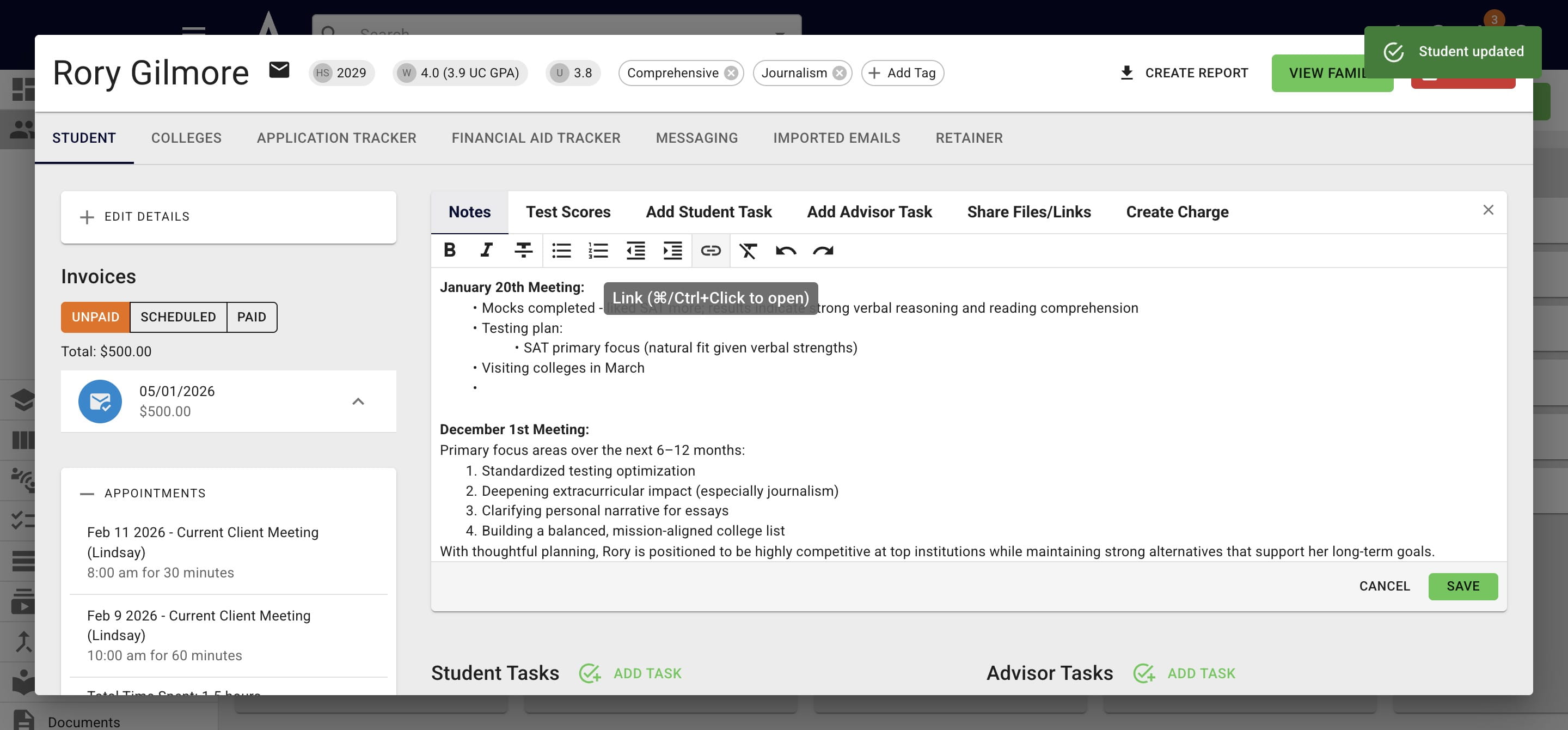
Task: Click the weighted GPA 4.0 chip
Action: tap(460, 73)
